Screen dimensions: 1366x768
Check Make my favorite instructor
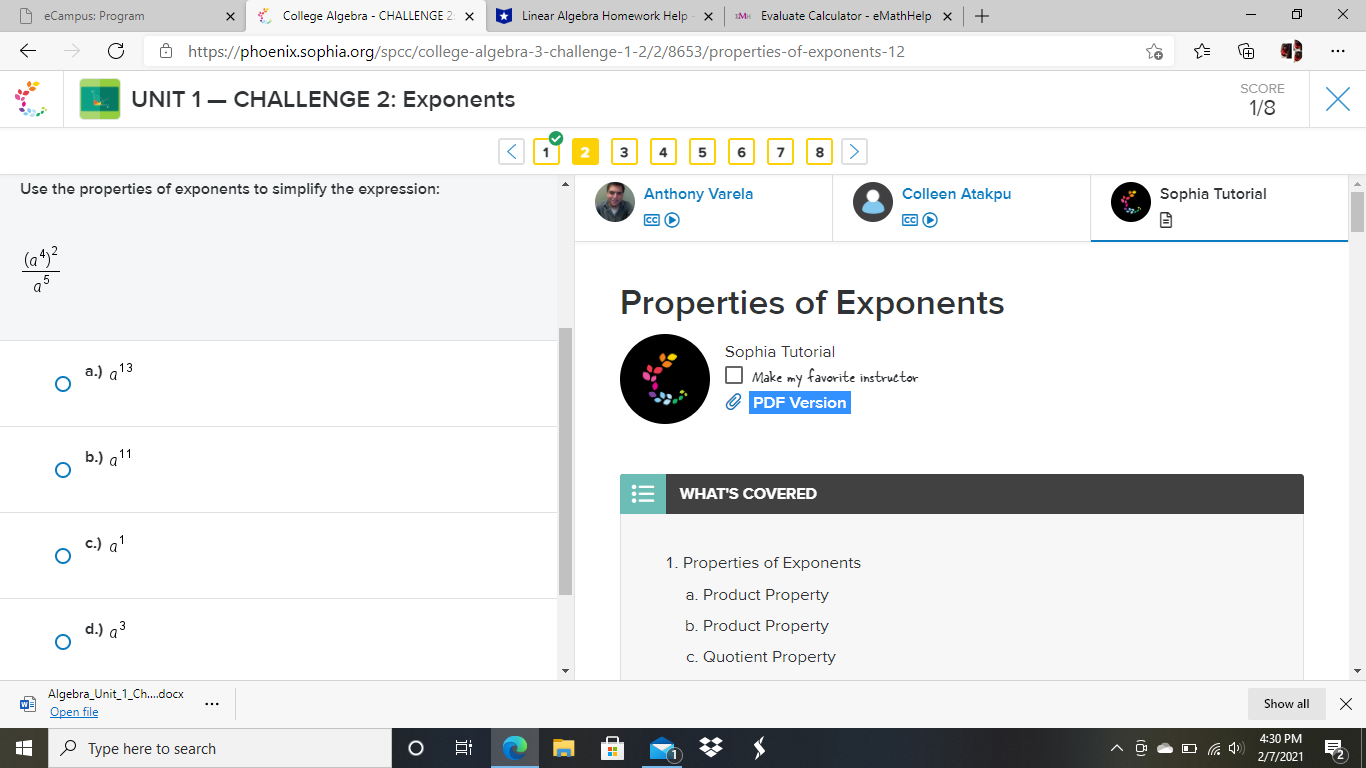(x=734, y=375)
